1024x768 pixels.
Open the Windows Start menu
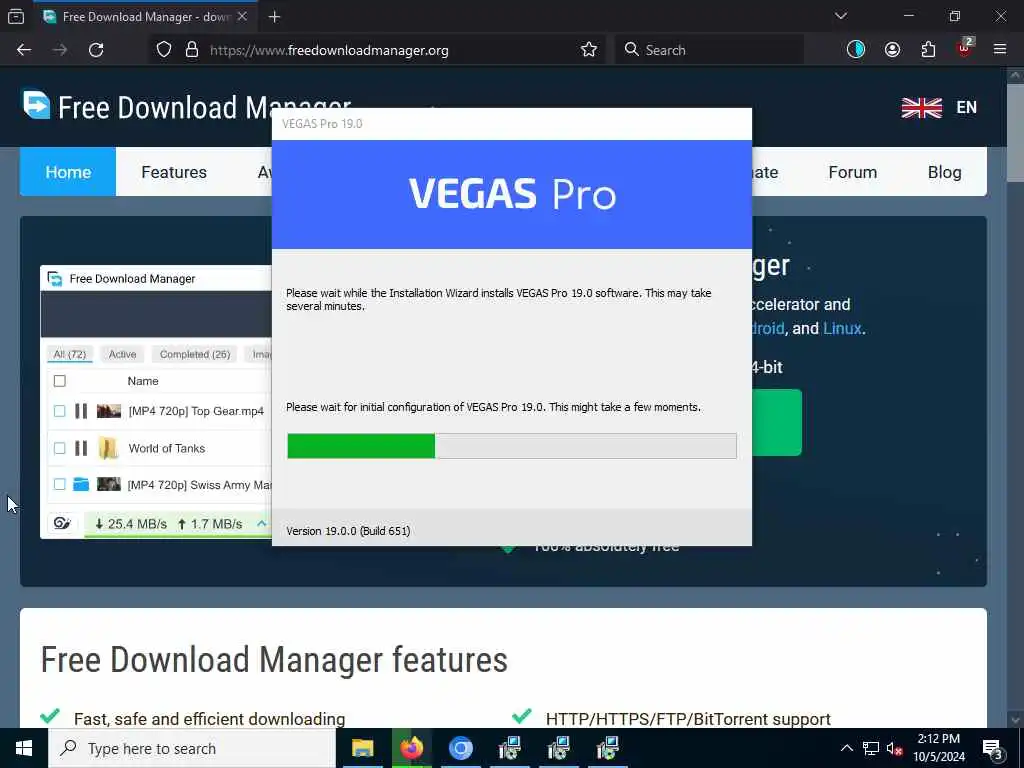click(x=24, y=748)
